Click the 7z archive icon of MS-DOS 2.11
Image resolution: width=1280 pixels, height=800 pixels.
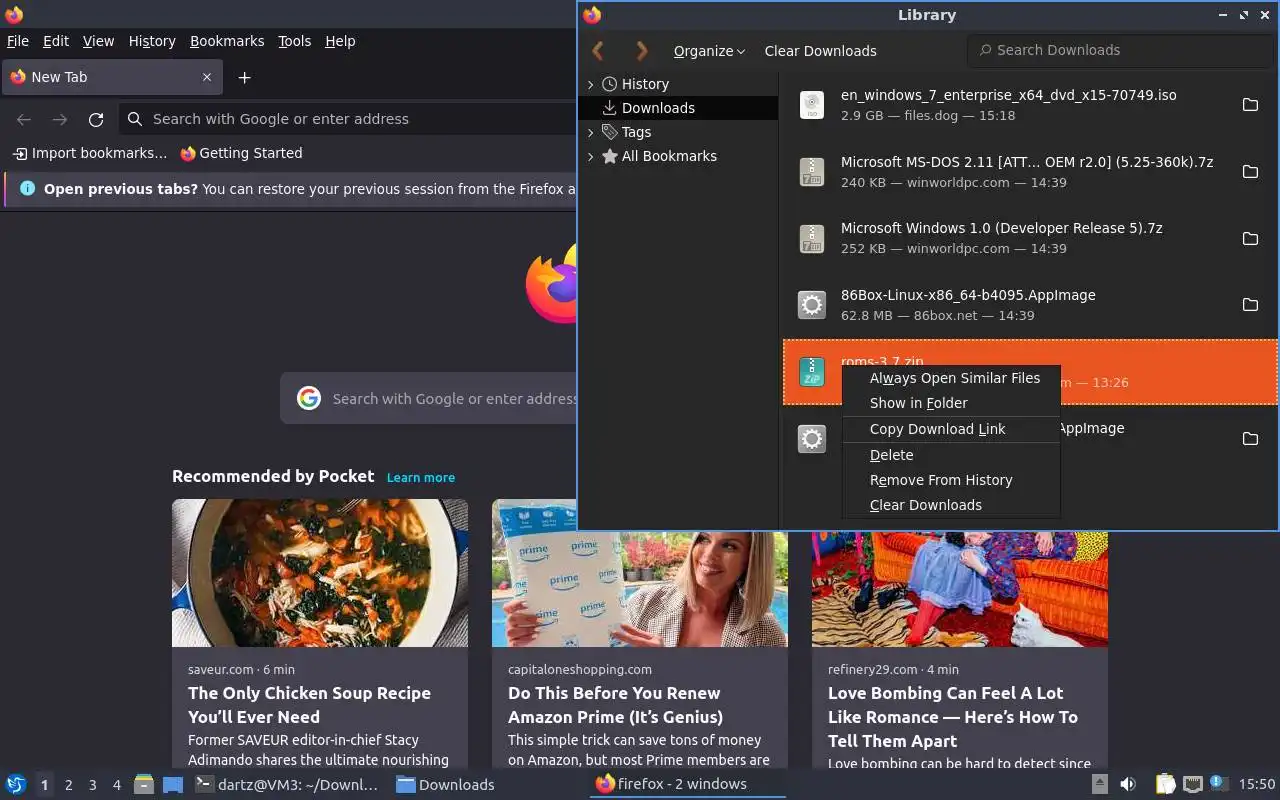pyautogui.click(x=812, y=172)
